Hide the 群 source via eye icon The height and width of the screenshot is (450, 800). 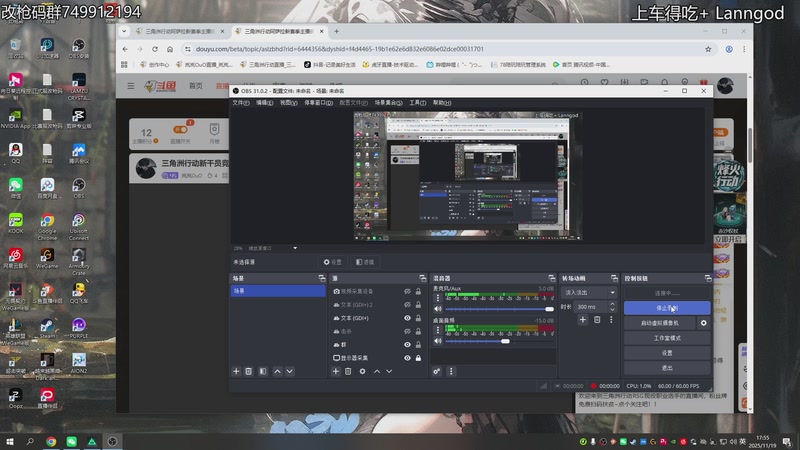pos(407,344)
